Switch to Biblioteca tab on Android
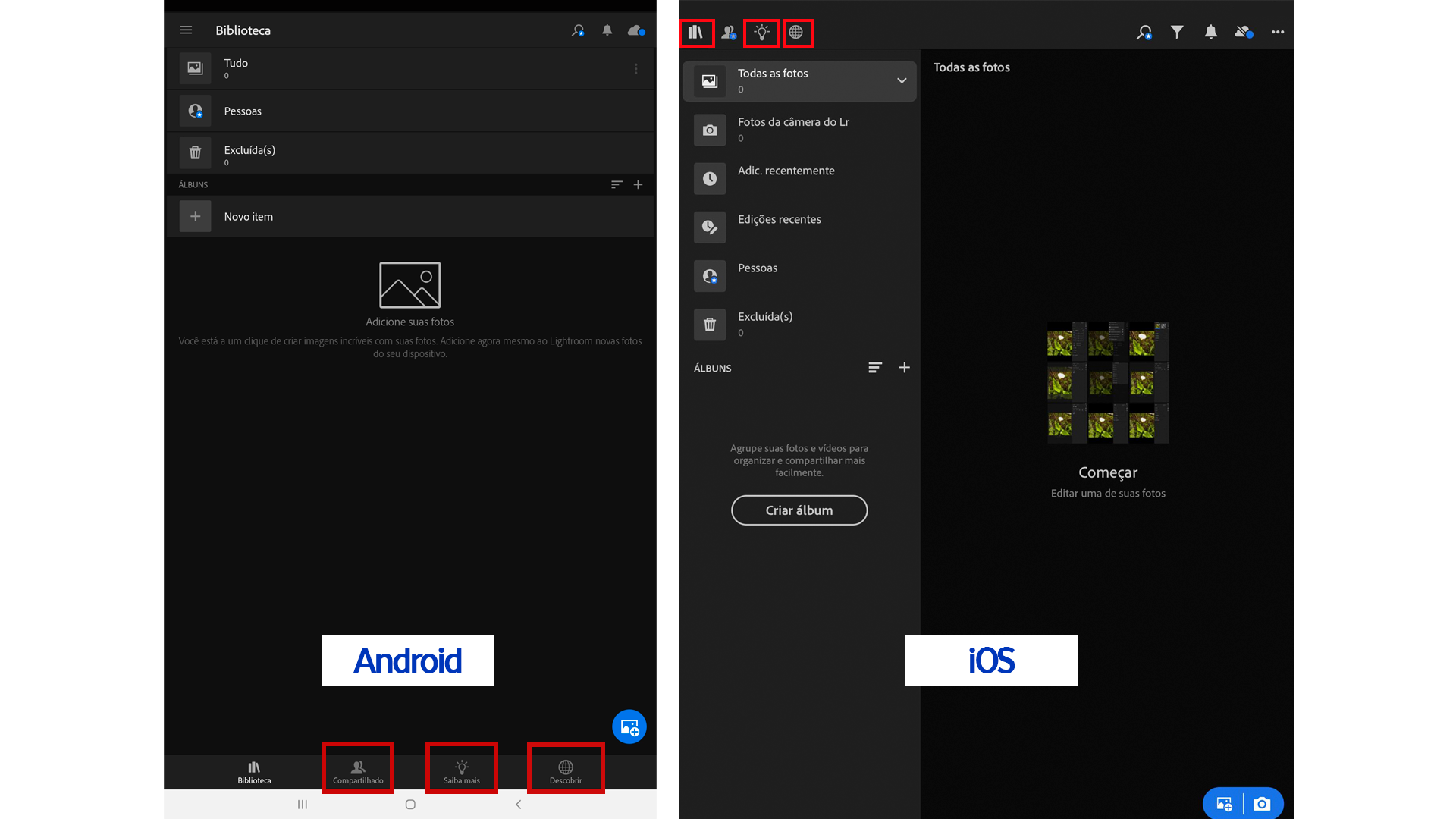The height and width of the screenshot is (819, 1456). click(x=254, y=772)
